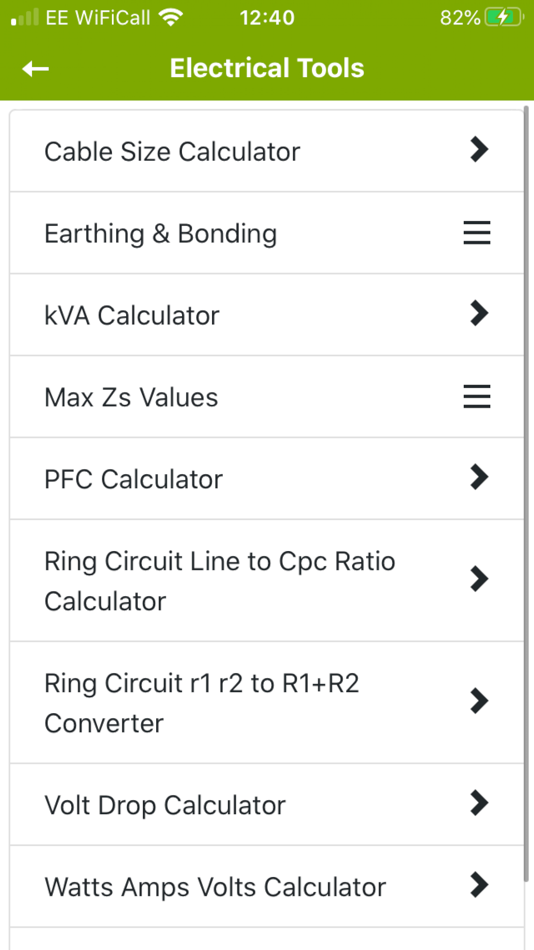Open list icon next to Earthing & Bonding

point(477,233)
